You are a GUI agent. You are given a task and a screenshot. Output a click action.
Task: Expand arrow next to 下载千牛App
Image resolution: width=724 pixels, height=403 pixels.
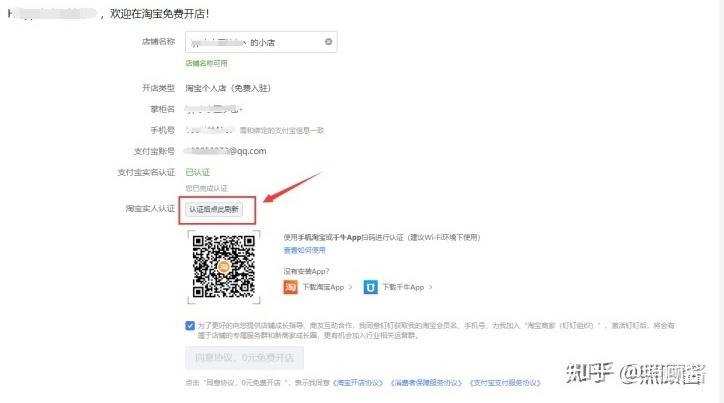click(431, 287)
